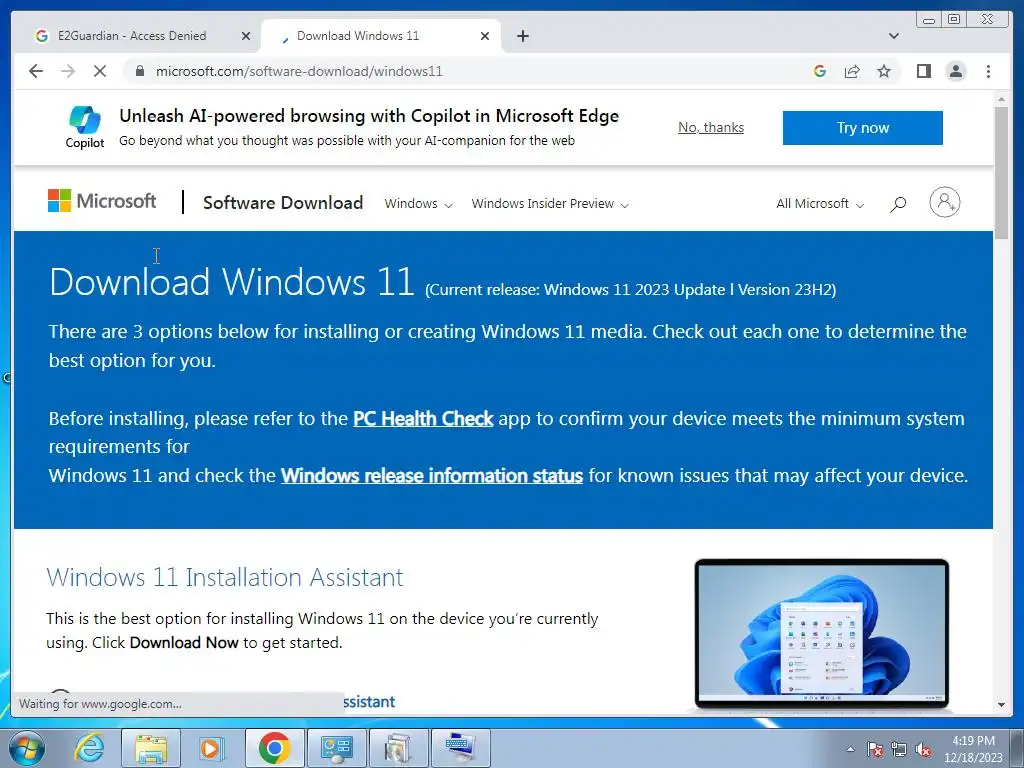Bookmark this page with the star

[x=884, y=71]
